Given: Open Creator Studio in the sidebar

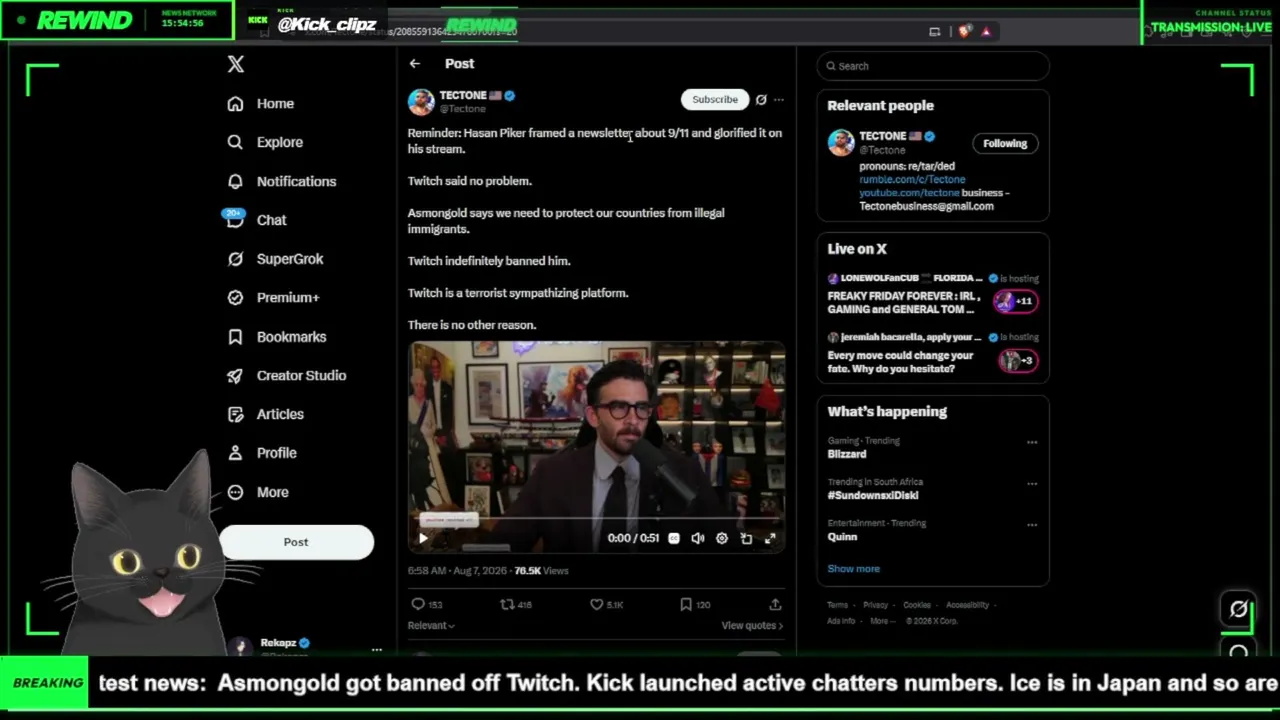Looking at the screenshot, I should click(x=286, y=376).
